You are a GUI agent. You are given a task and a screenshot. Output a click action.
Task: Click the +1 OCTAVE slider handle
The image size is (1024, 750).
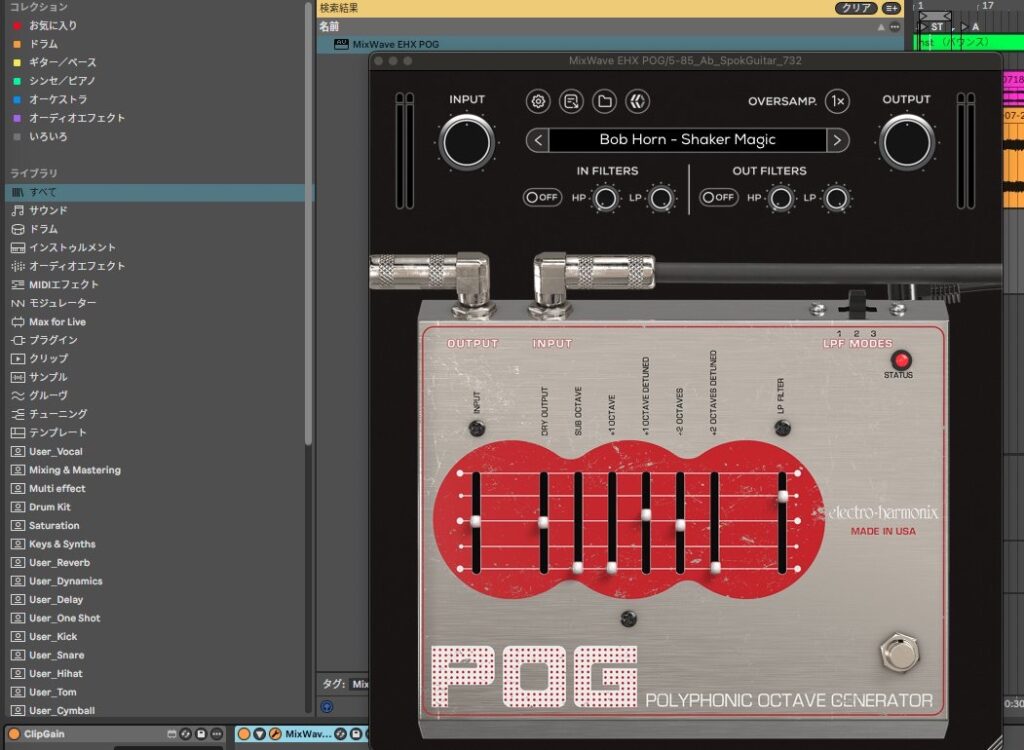click(612, 567)
